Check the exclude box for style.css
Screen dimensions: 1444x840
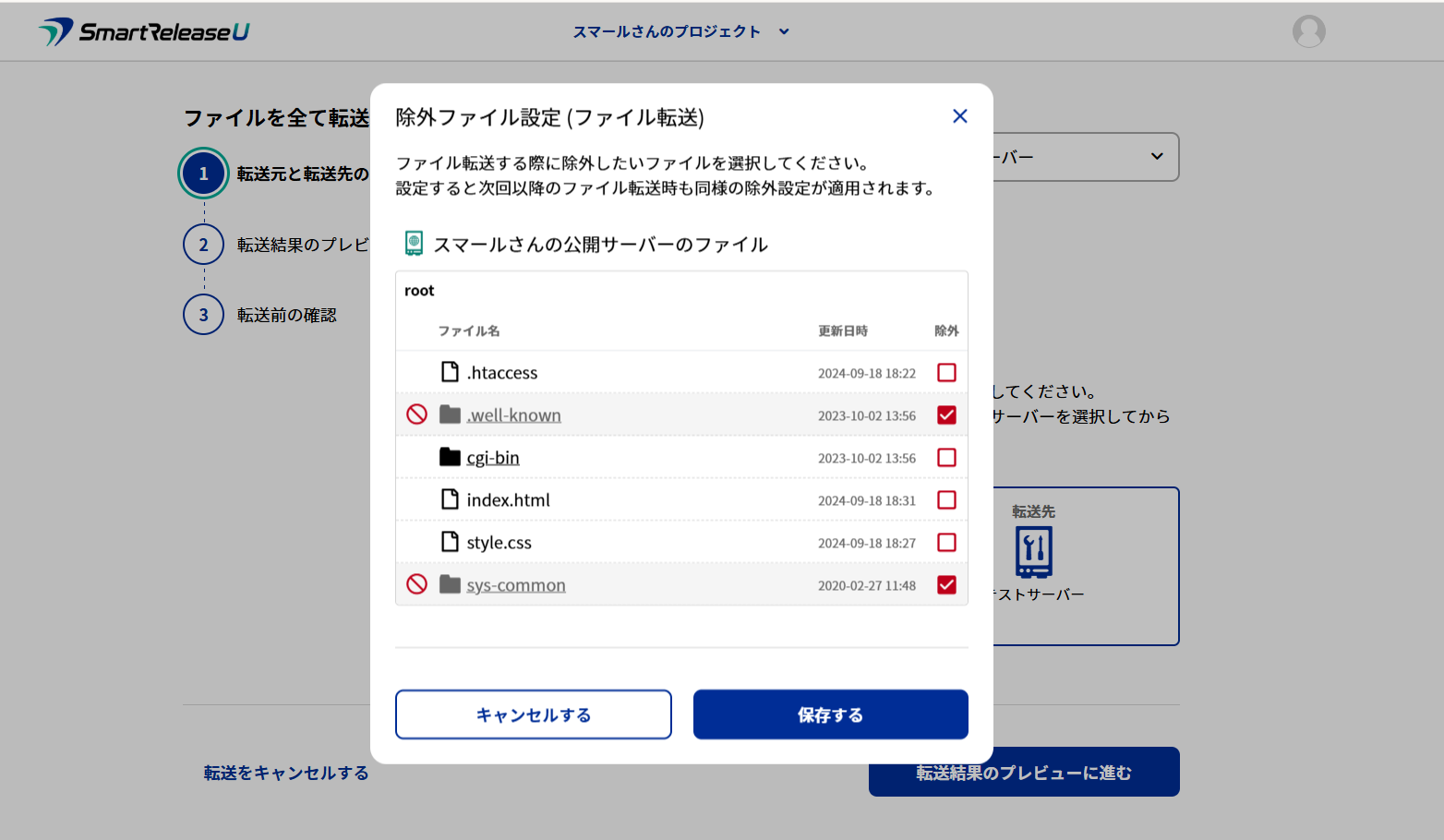tap(946, 543)
